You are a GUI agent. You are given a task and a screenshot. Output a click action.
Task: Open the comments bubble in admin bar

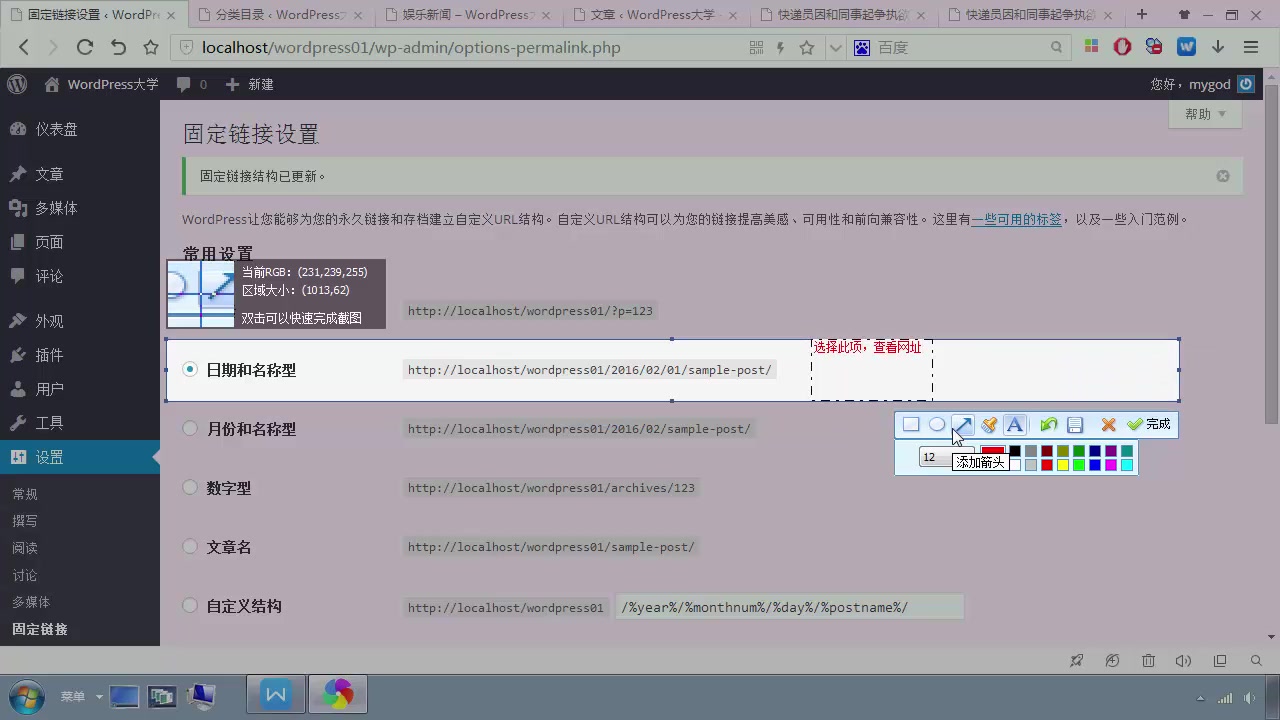pyautogui.click(x=191, y=84)
